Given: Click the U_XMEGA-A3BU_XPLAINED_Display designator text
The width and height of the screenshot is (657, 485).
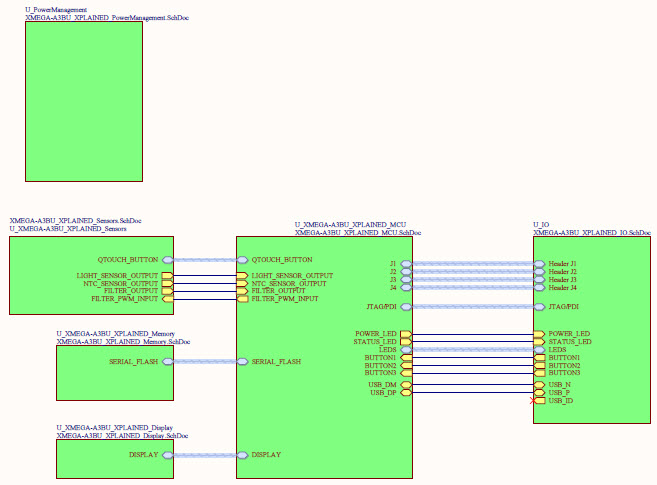Looking at the screenshot, I should [115, 428].
